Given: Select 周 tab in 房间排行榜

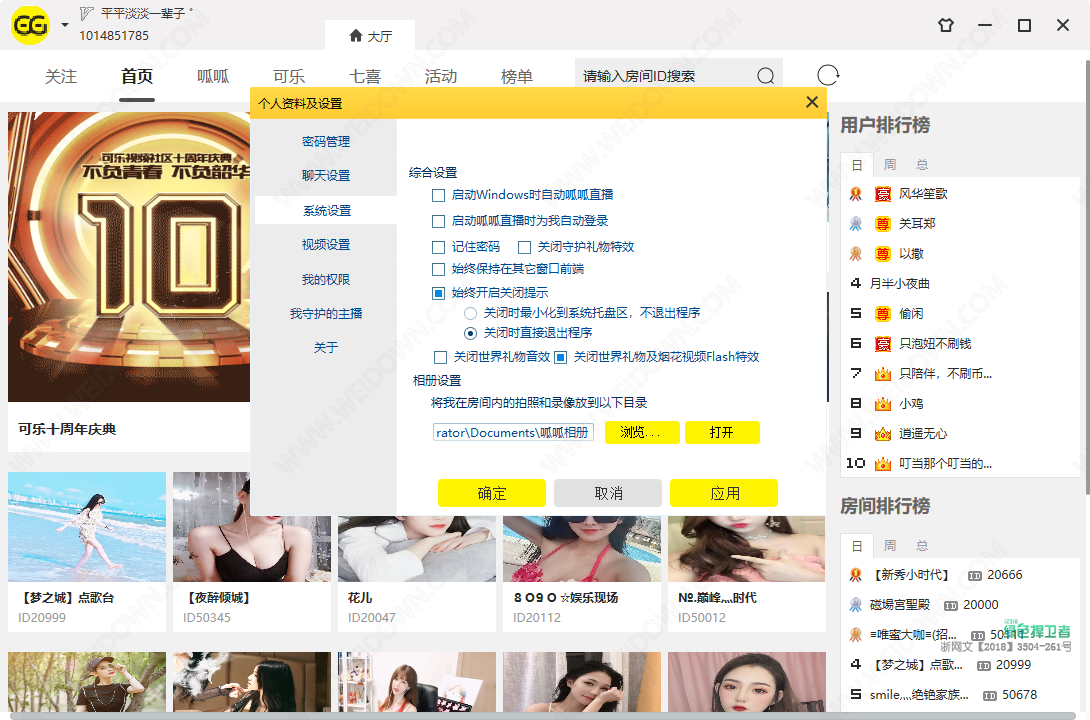Looking at the screenshot, I should [x=890, y=546].
